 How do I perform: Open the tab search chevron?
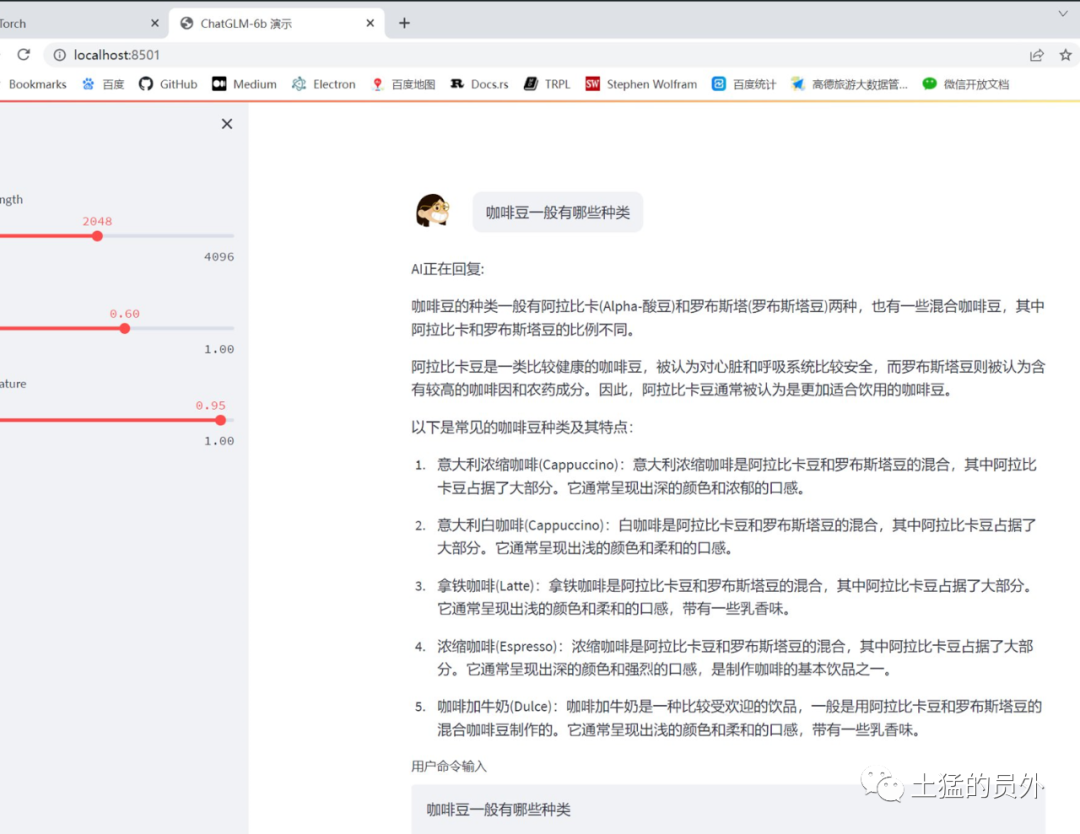coord(1063,13)
